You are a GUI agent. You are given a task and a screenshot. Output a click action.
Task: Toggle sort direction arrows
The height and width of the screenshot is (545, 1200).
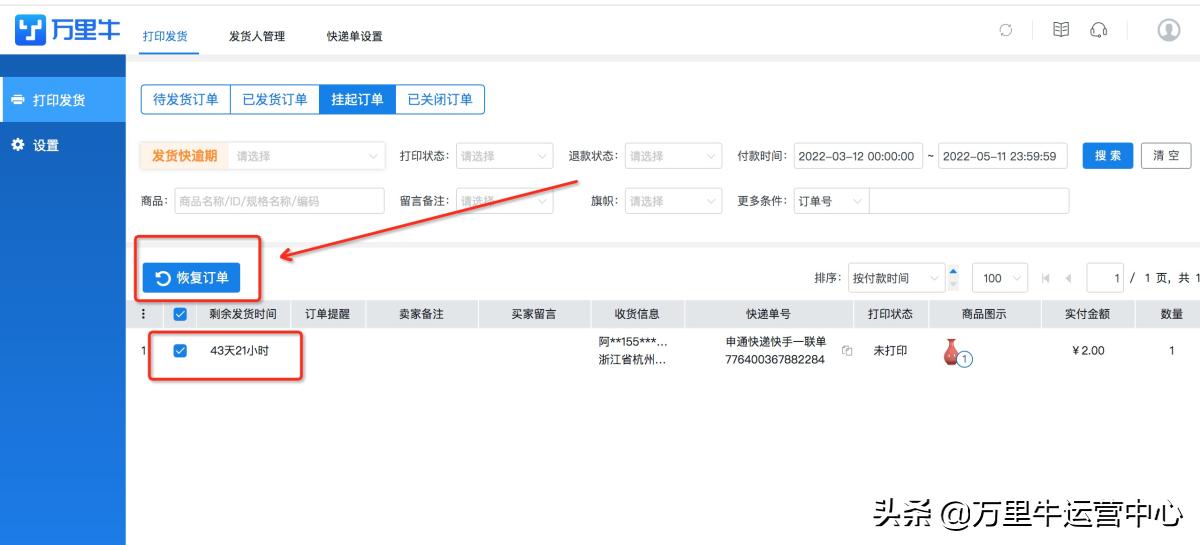[952, 278]
